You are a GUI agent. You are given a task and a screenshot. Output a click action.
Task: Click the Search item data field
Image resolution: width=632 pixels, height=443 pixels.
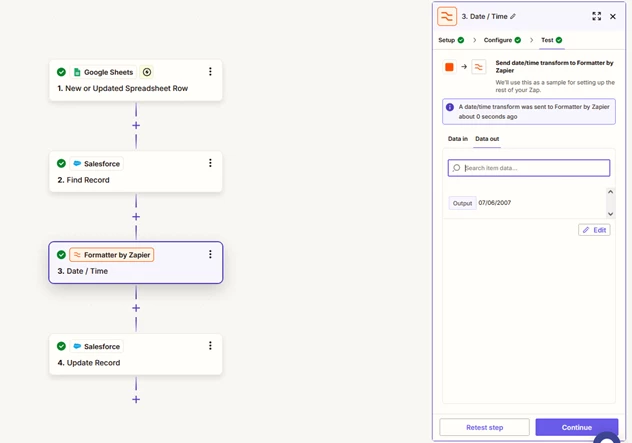529,168
